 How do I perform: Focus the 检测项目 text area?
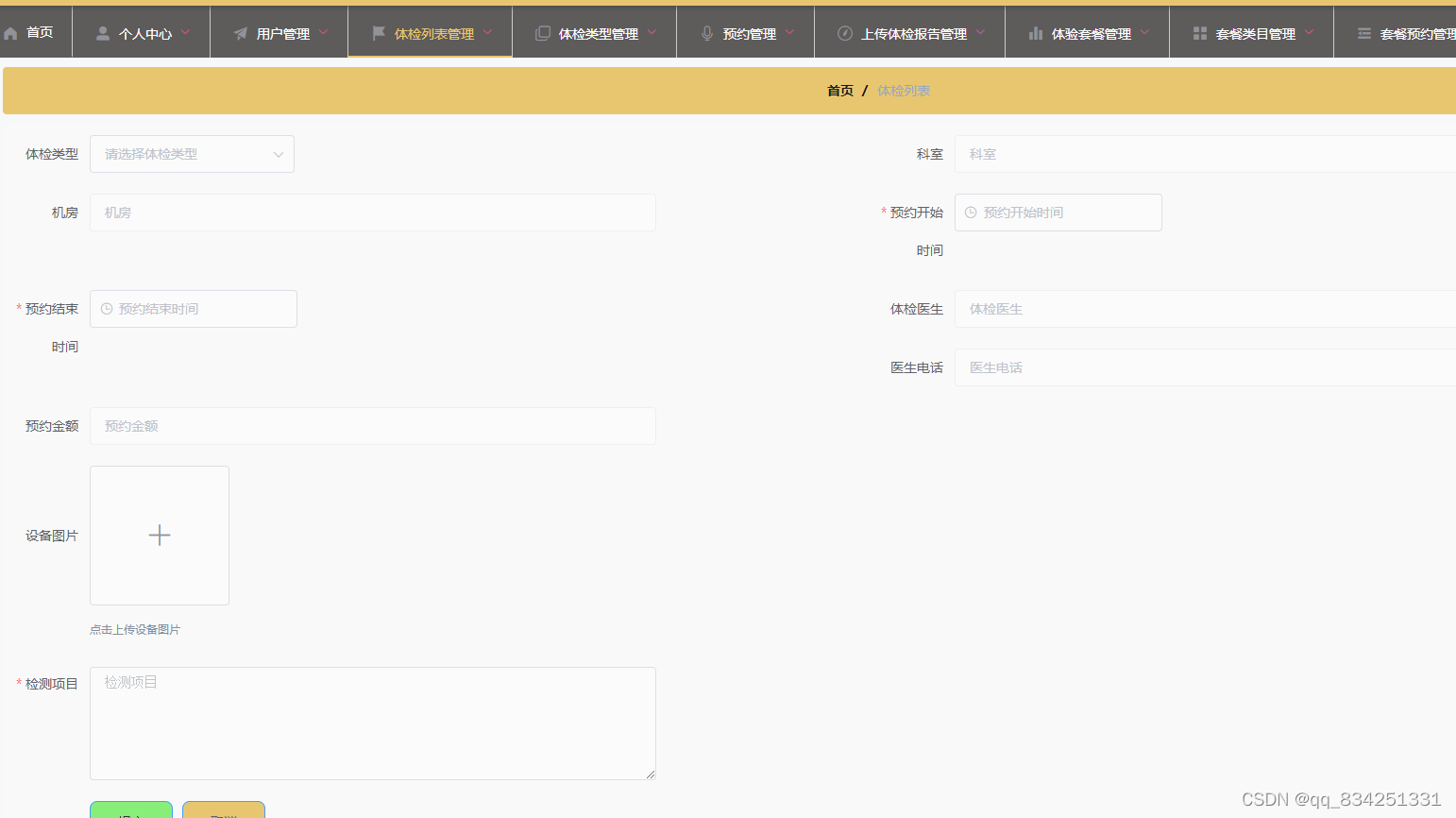(x=373, y=724)
